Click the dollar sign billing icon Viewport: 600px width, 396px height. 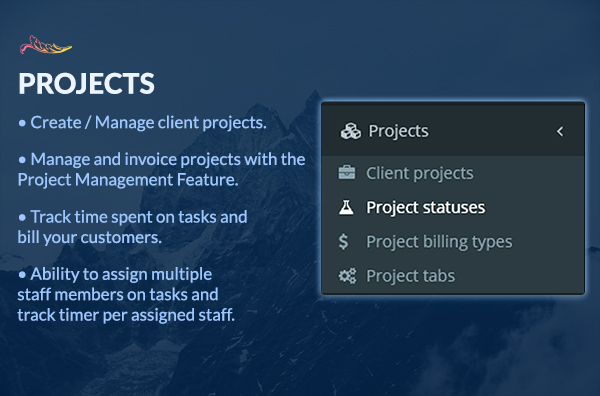click(x=344, y=241)
